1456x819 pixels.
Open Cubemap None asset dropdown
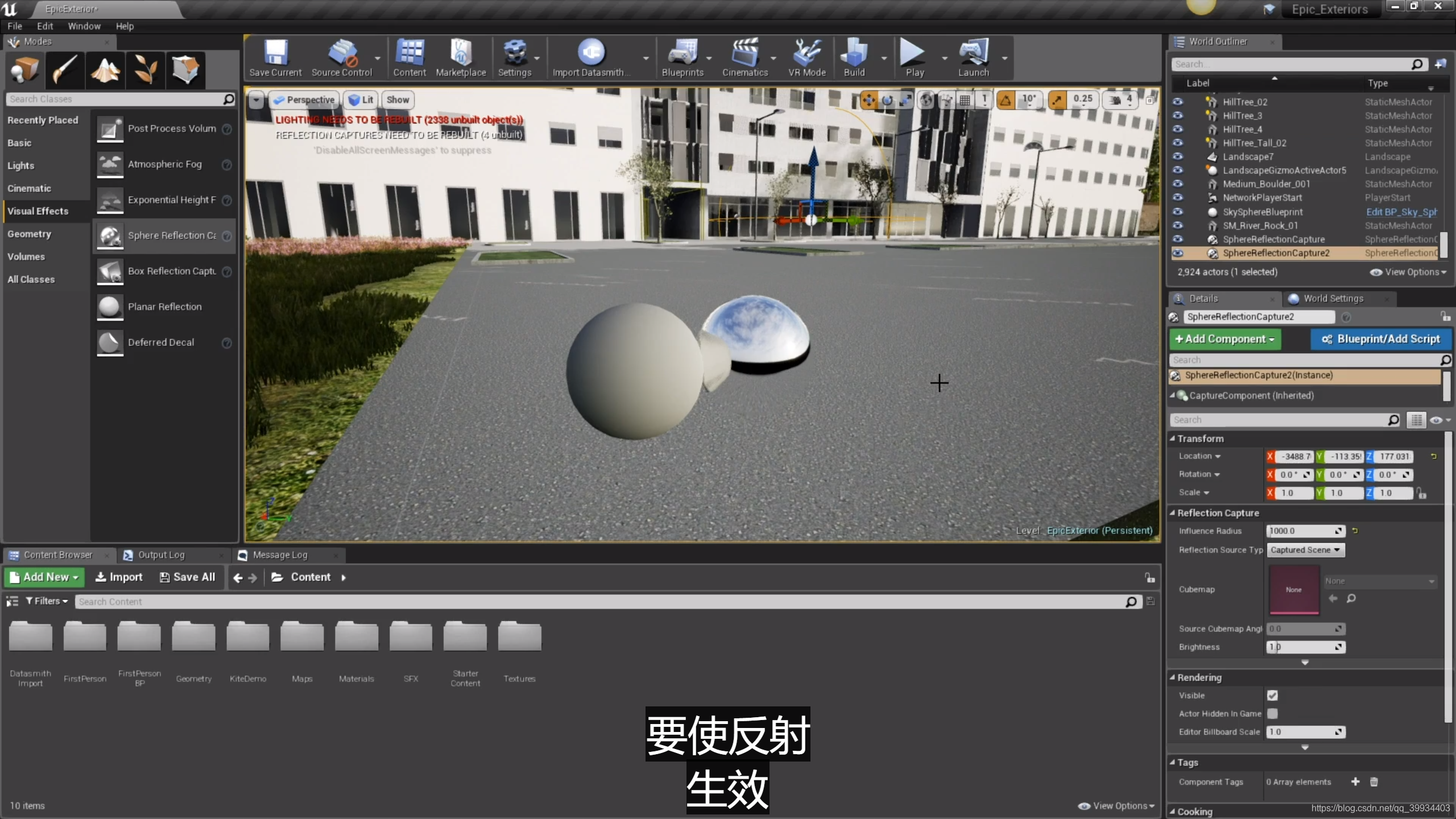tap(1380, 581)
